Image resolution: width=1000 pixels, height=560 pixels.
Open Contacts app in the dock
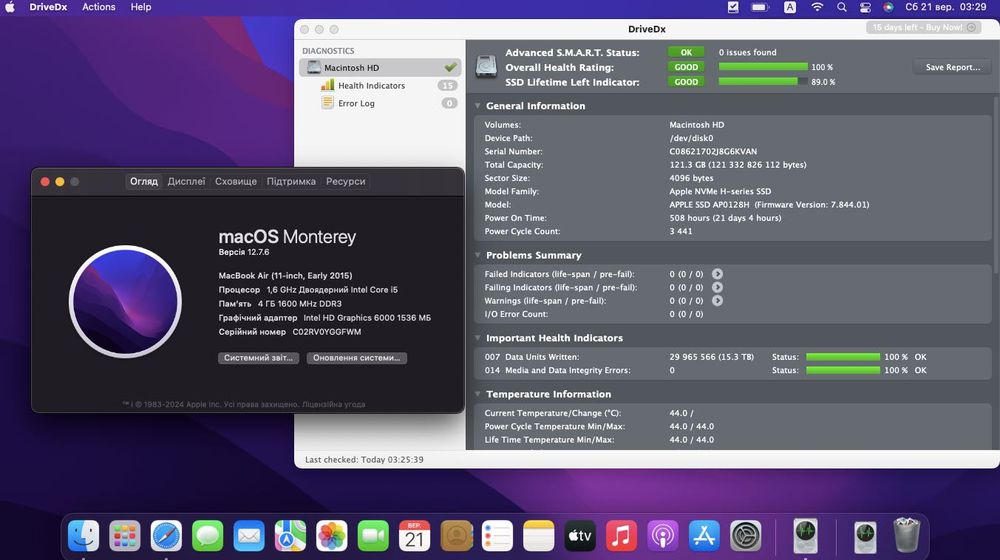tap(456, 535)
